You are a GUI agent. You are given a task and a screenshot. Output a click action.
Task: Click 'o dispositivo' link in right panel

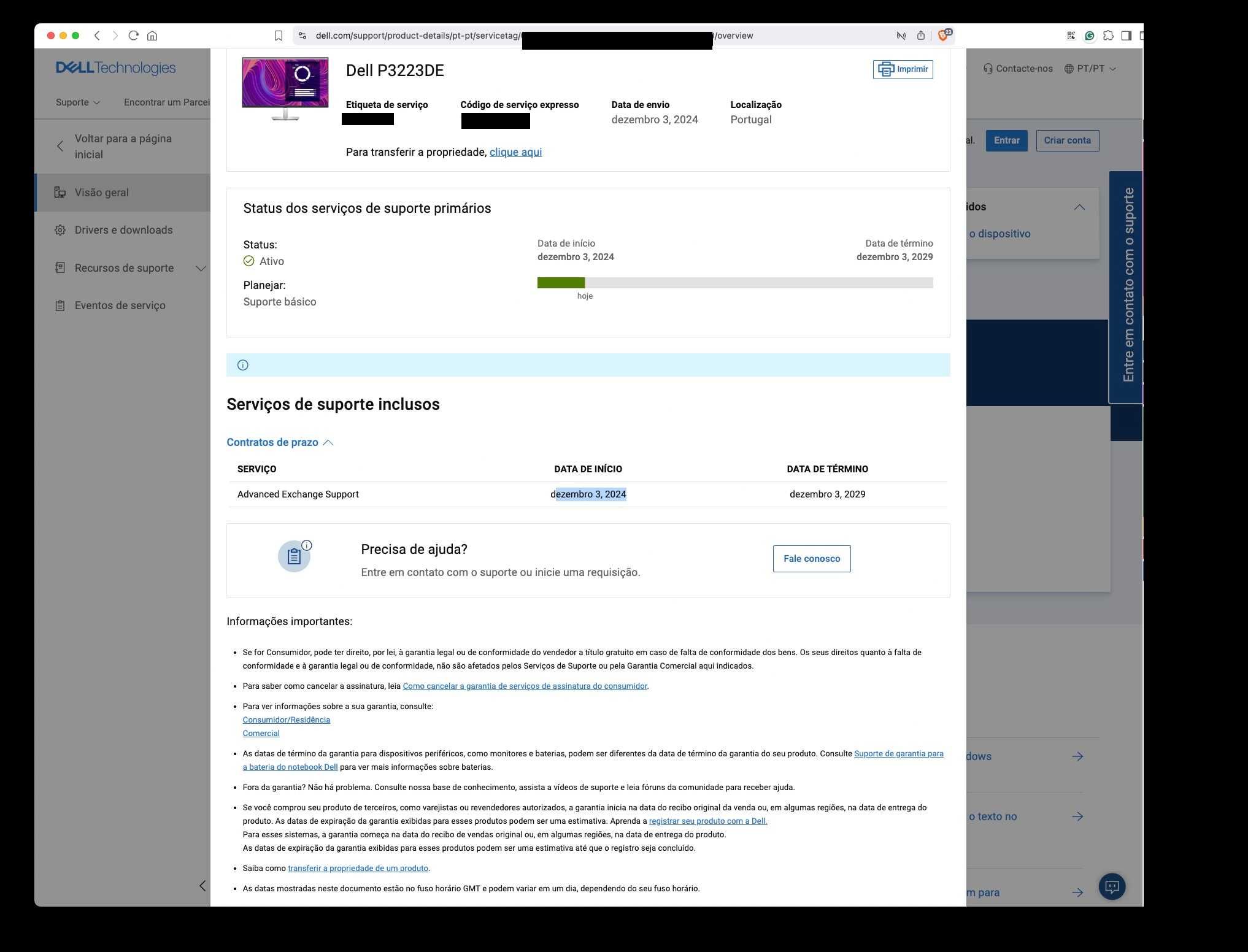[x=1000, y=234]
